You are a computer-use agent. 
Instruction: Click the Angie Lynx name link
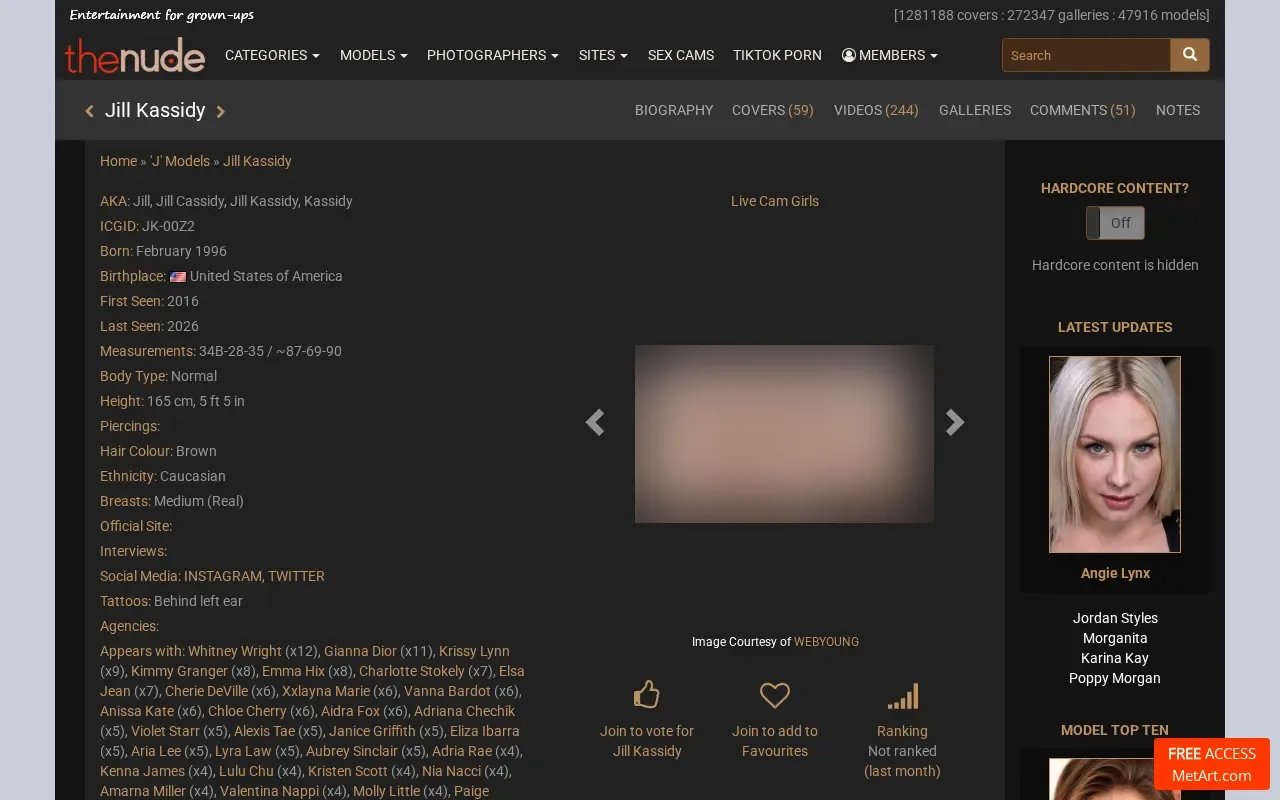pyautogui.click(x=1115, y=573)
